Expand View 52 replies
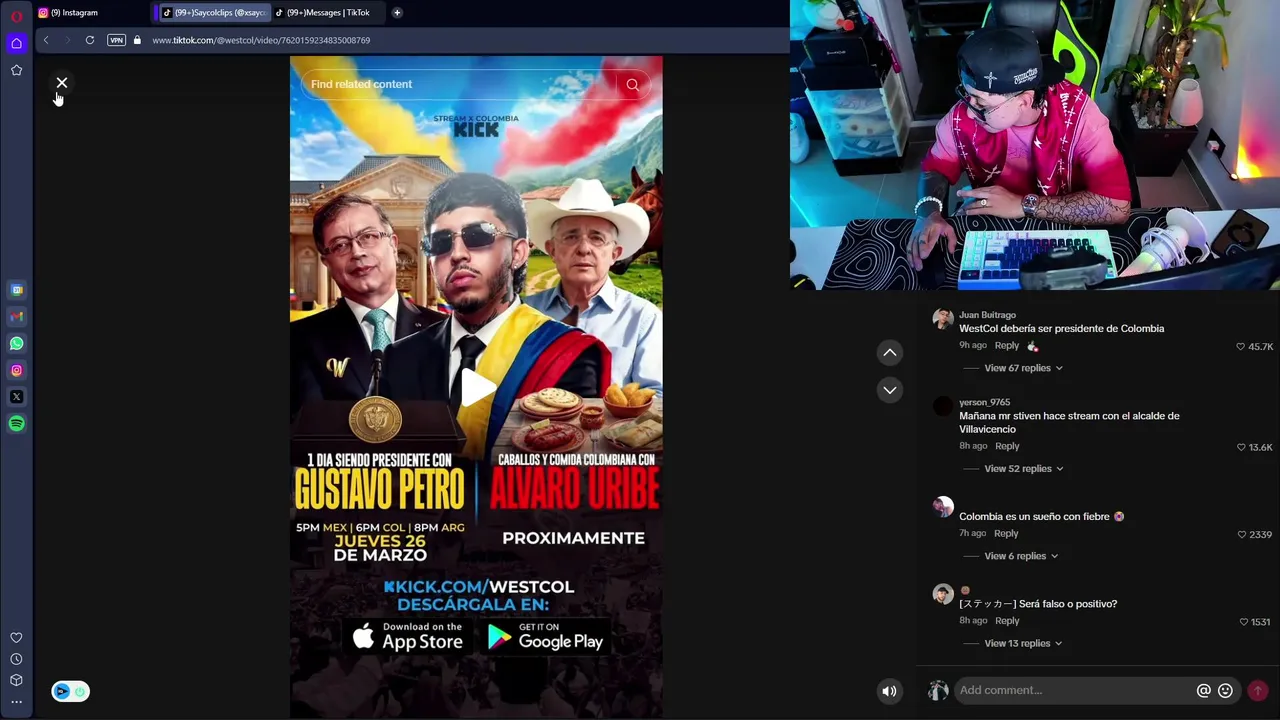This screenshot has width=1280, height=720. tap(1023, 469)
